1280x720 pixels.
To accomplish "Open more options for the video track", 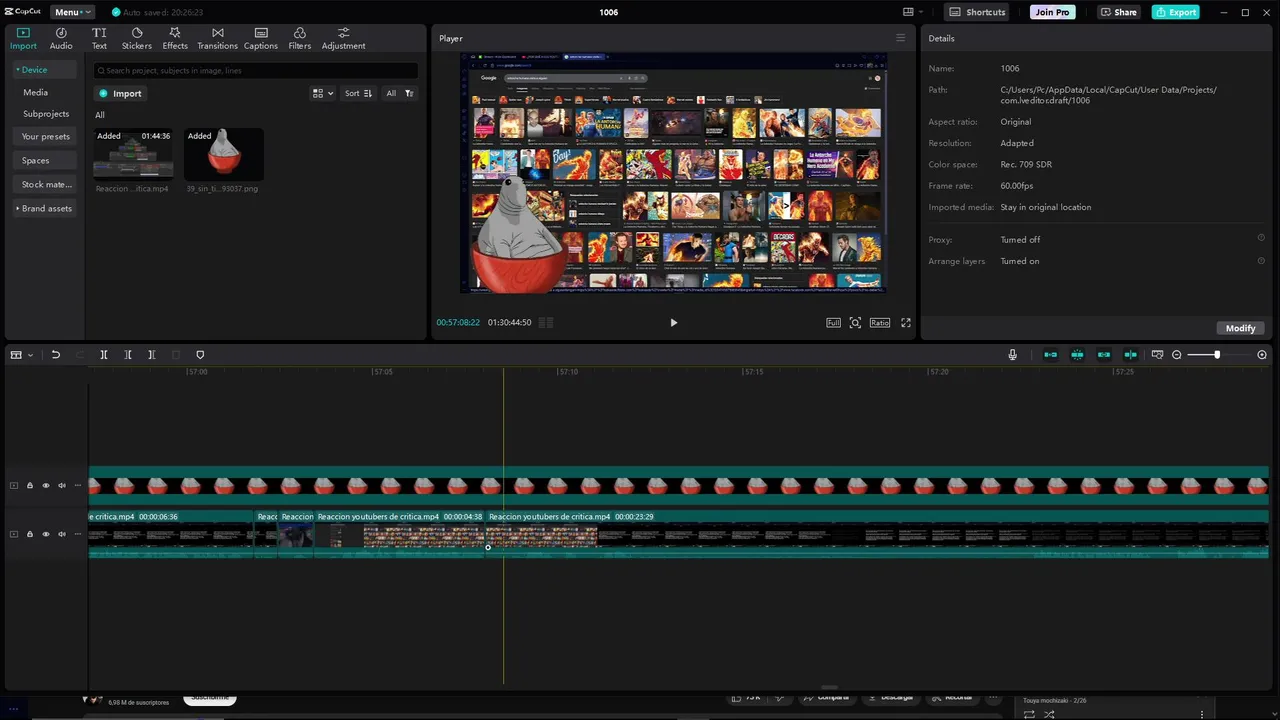I will (x=78, y=534).
